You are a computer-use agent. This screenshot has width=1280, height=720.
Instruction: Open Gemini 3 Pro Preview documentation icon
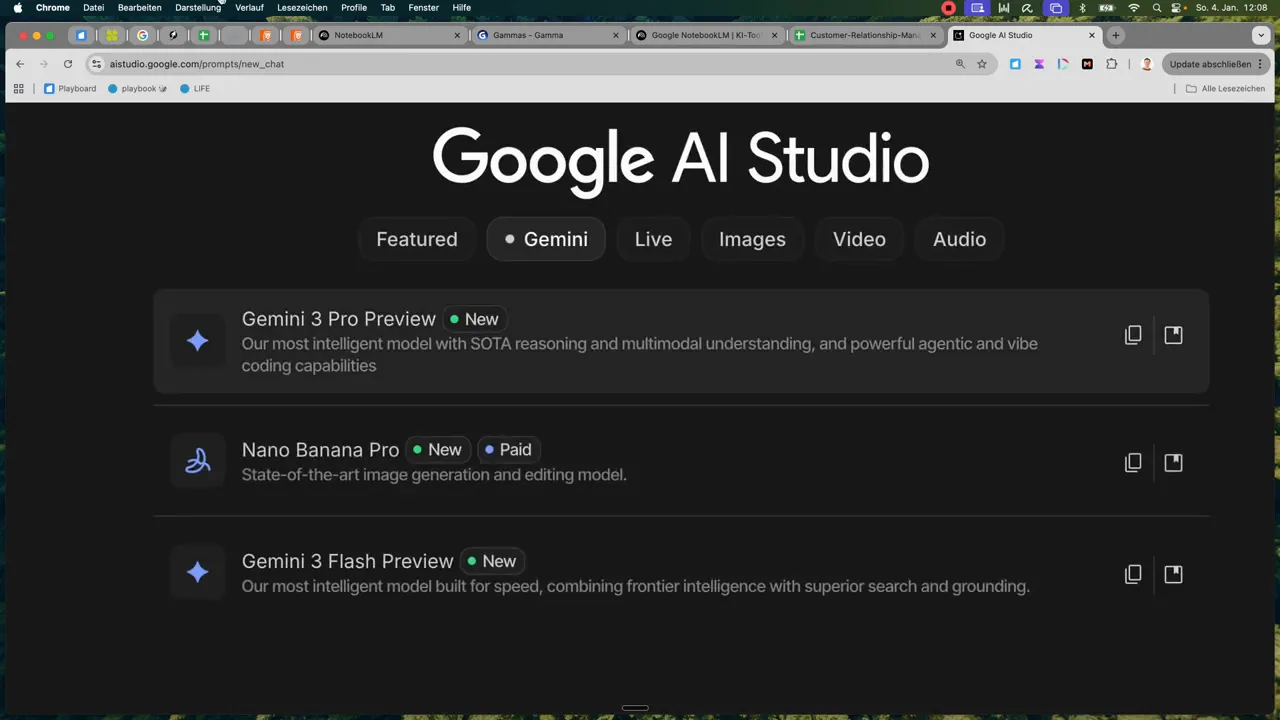[x=1173, y=335]
